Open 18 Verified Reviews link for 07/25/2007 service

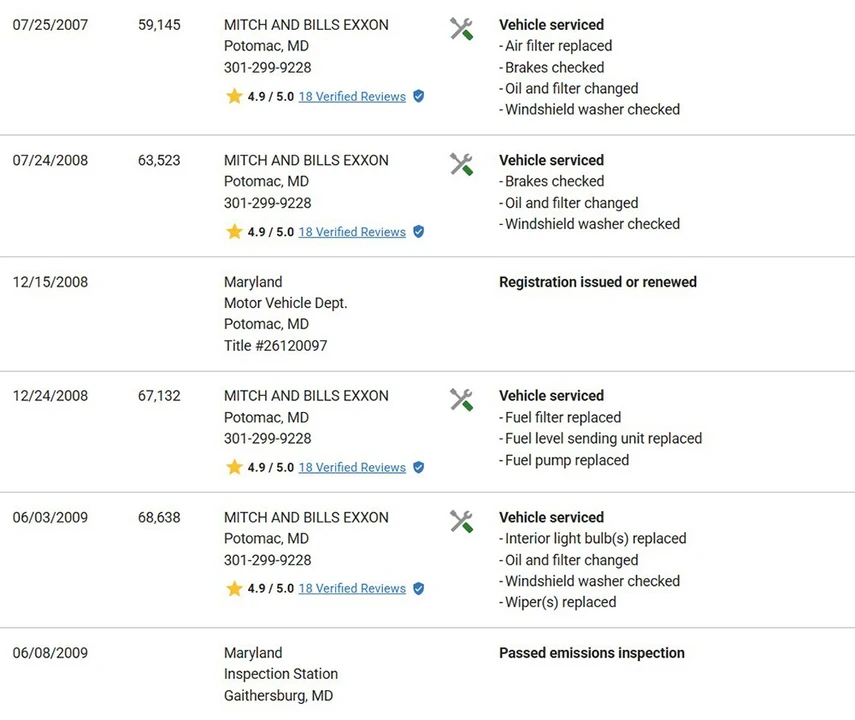coord(352,97)
